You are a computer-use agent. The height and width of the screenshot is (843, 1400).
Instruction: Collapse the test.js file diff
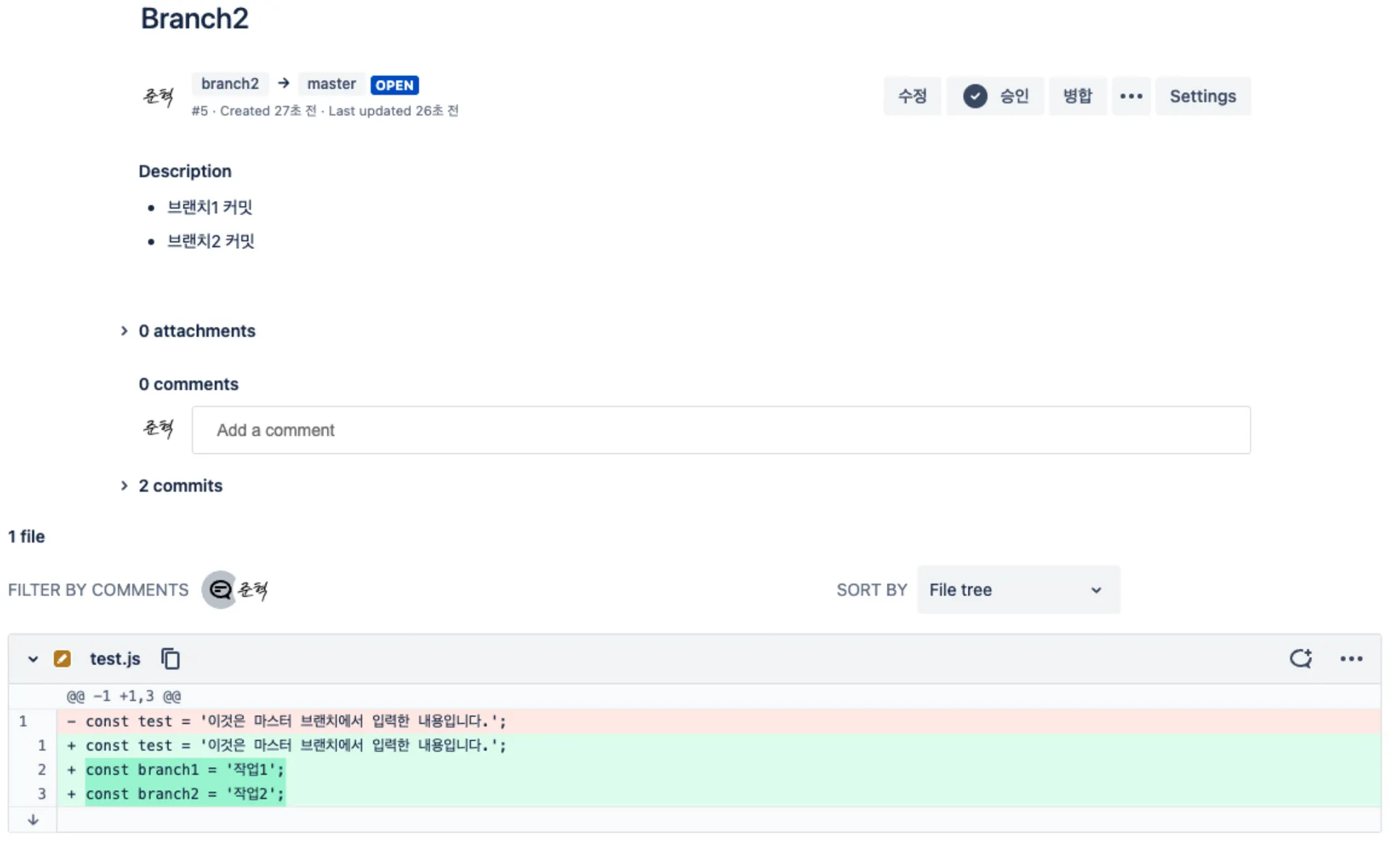click(33, 658)
